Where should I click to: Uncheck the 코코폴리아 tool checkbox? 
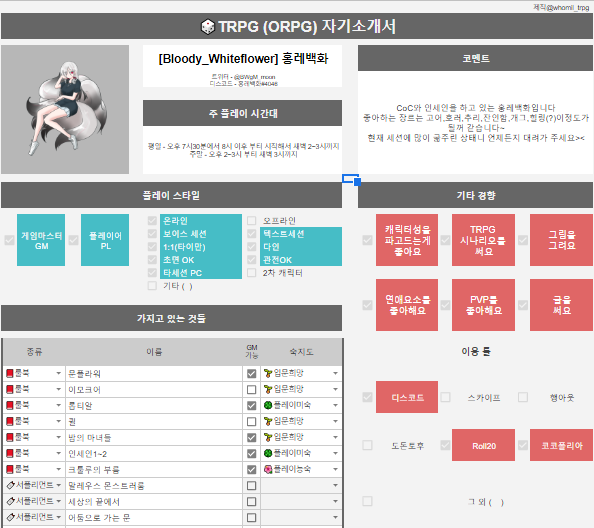[523, 445]
